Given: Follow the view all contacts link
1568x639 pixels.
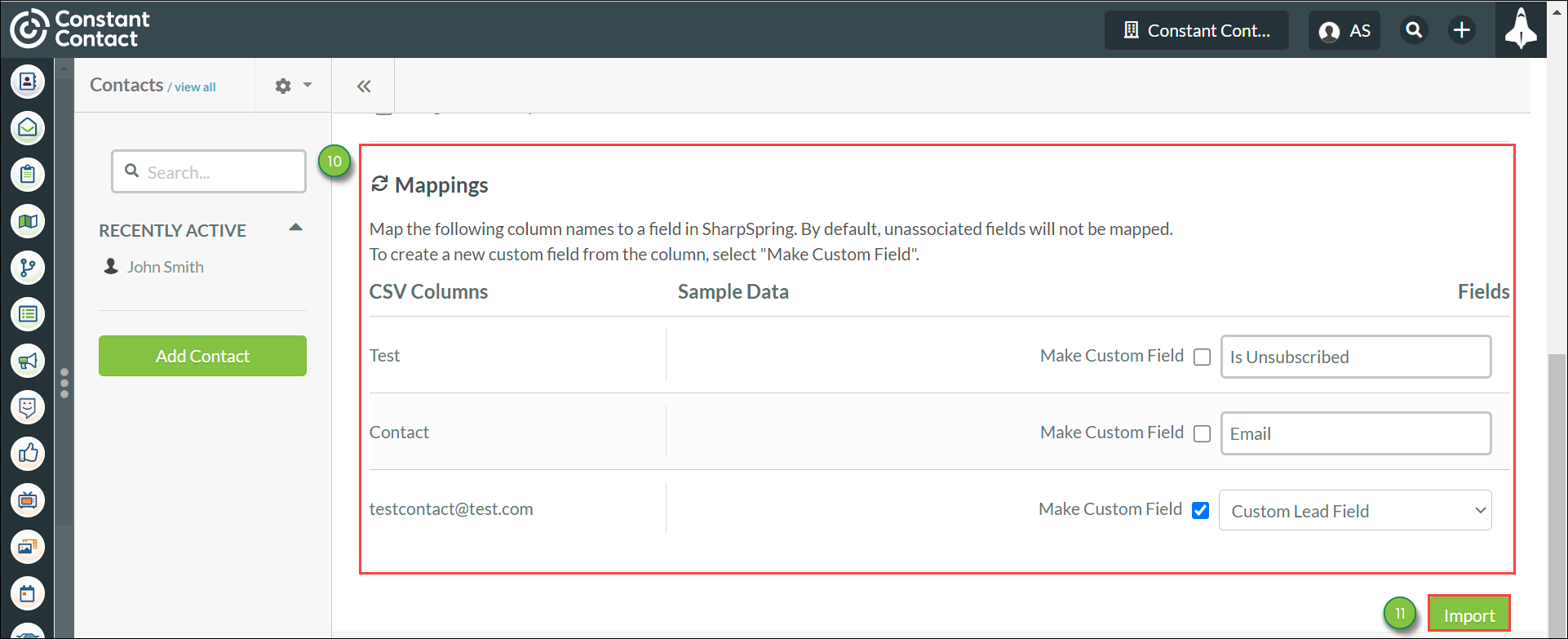Looking at the screenshot, I should click(x=195, y=87).
